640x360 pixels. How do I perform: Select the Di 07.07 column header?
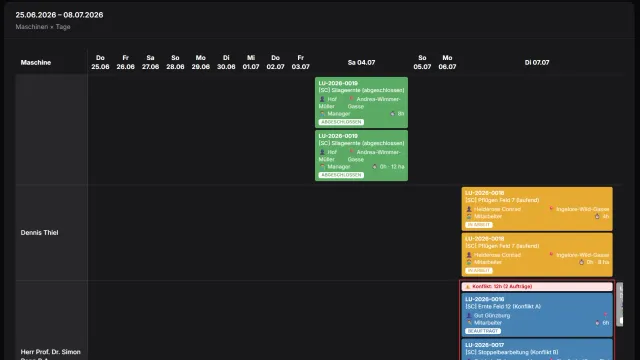tap(537, 62)
